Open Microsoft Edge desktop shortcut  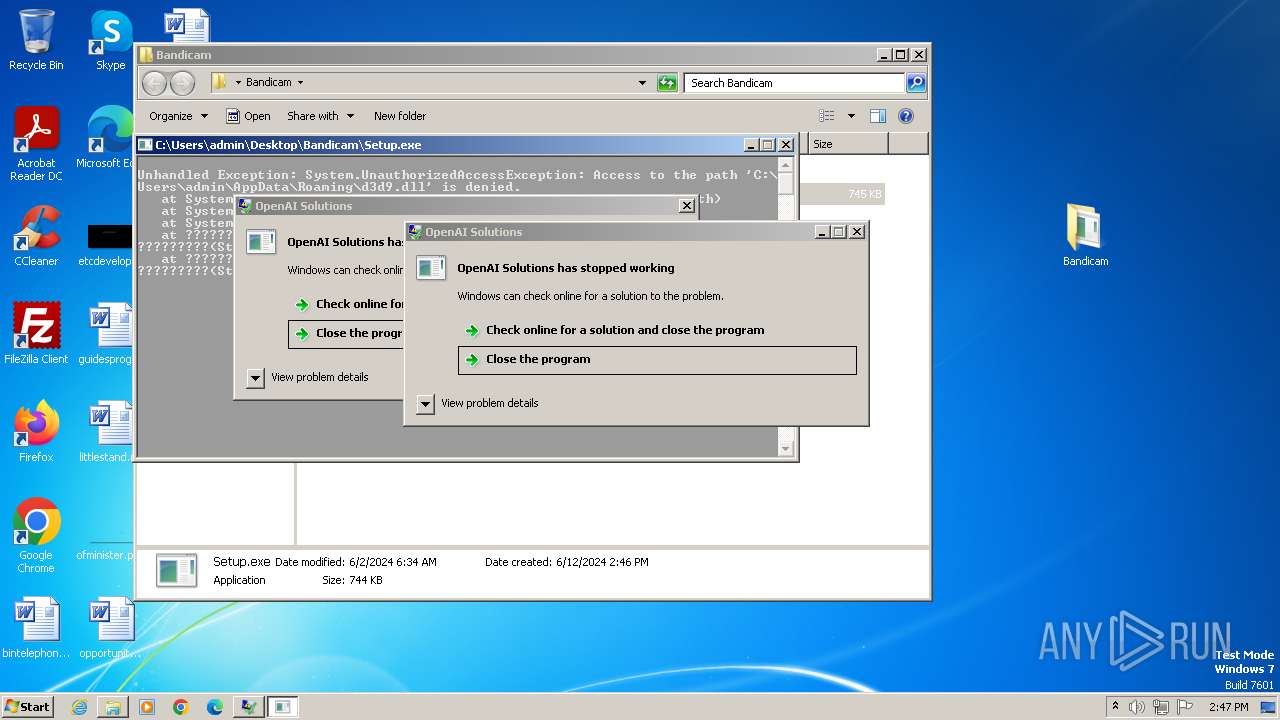pyautogui.click(x=108, y=136)
